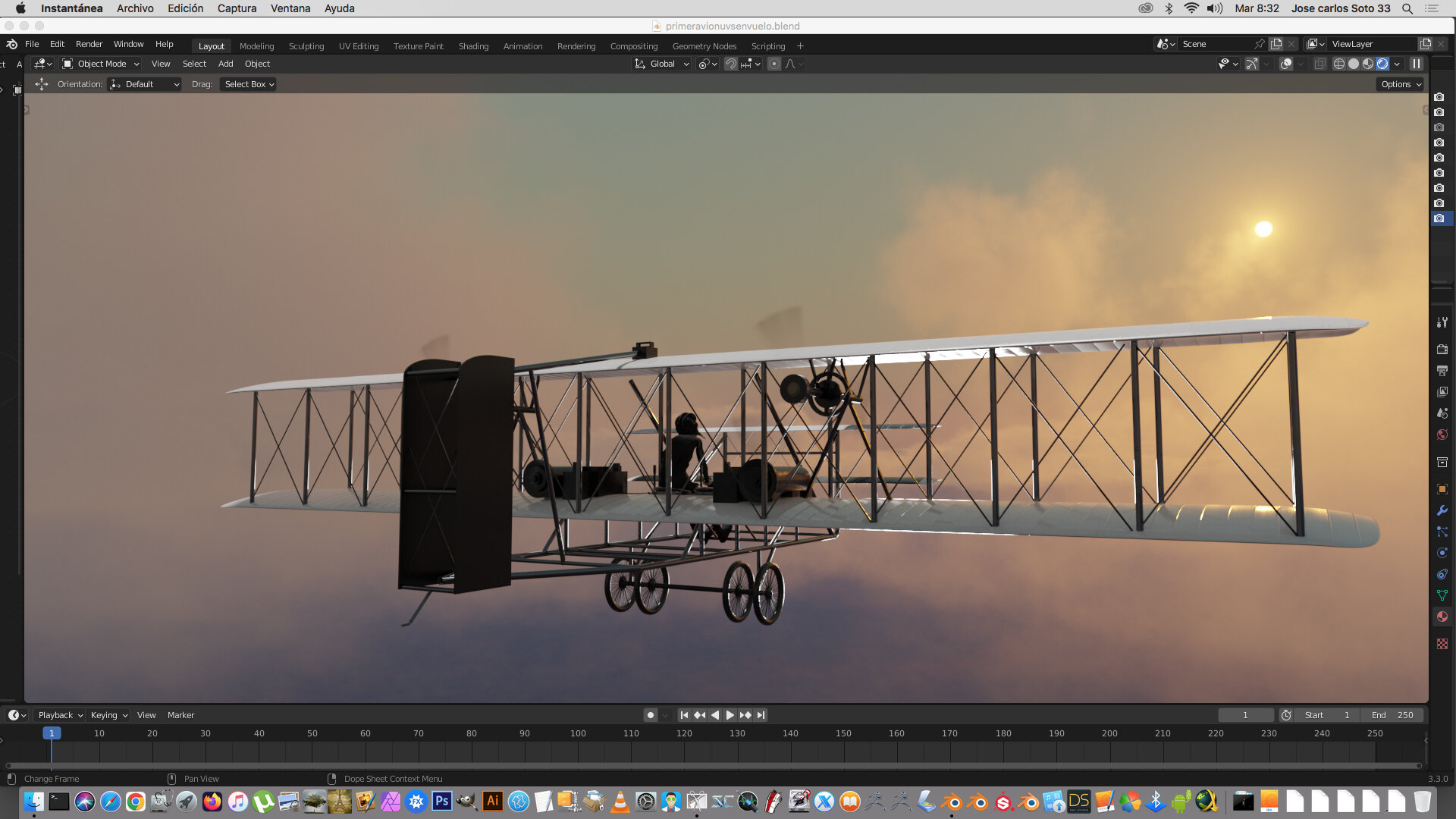Launch Illustrator from the Dock
1456x819 pixels.
click(492, 801)
